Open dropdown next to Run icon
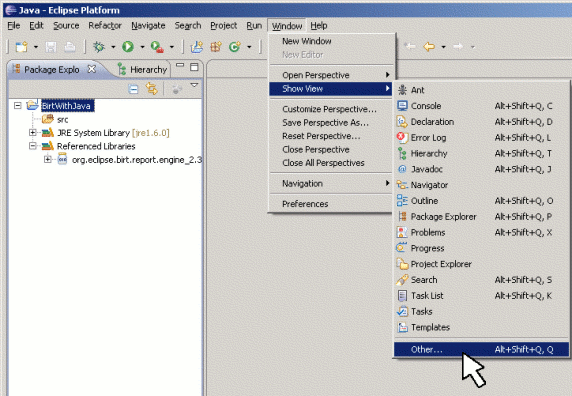The image size is (572, 396). click(x=142, y=47)
